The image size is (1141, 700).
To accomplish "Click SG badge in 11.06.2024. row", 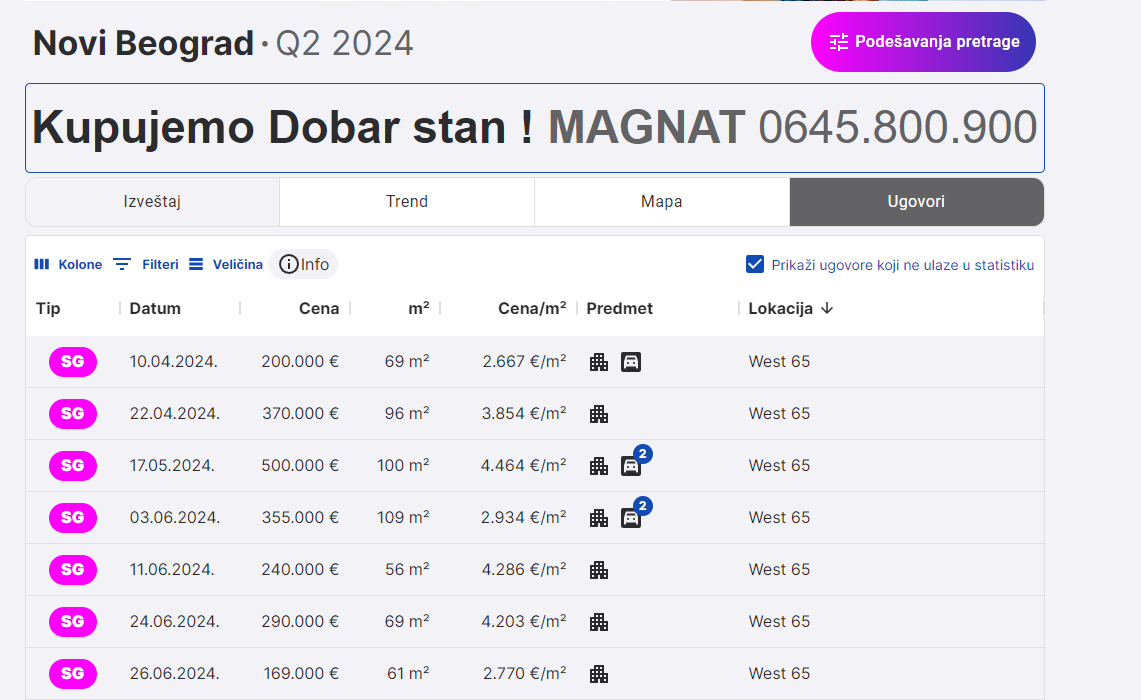I will (73, 570).
